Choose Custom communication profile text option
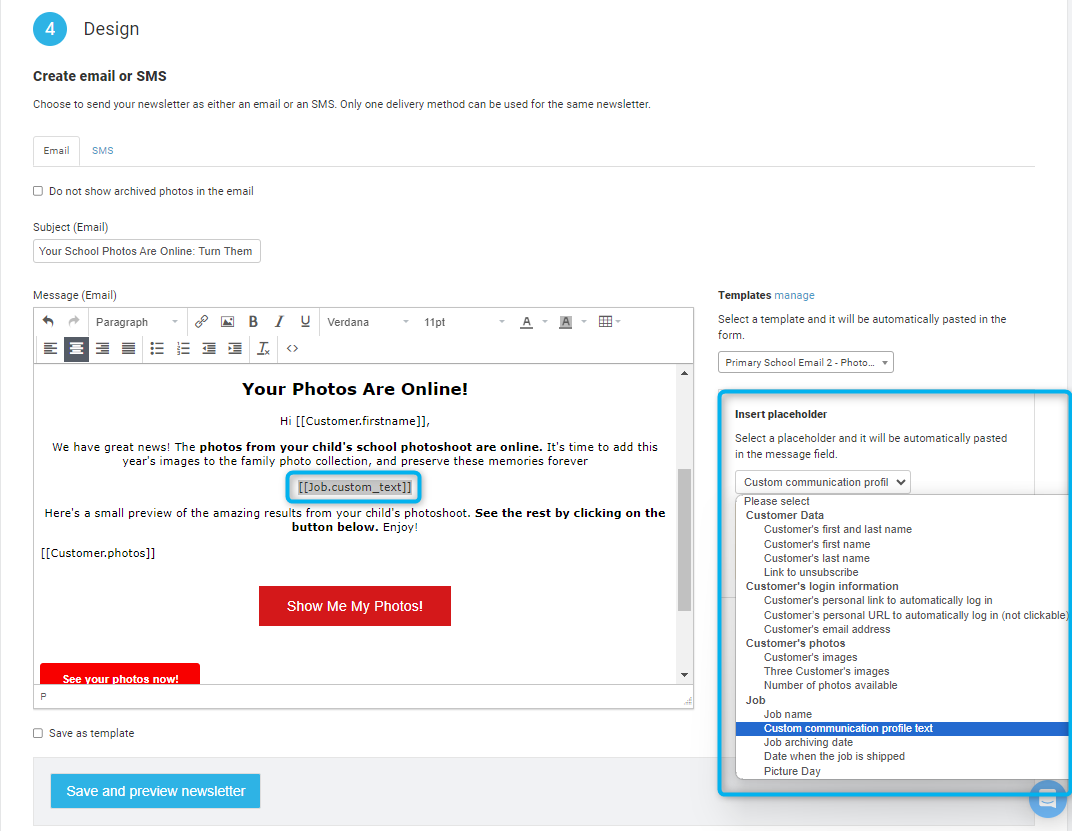Screen dimensions: 1072x831 [x=902, y=728]
